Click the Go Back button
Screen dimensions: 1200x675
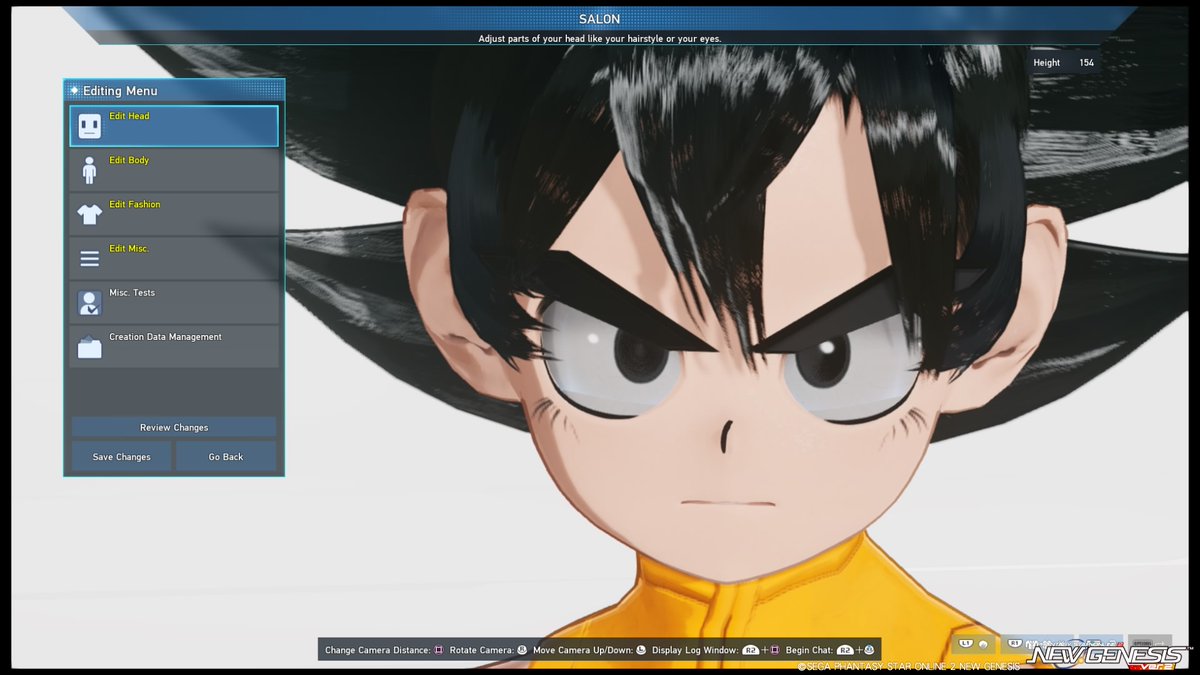(x=226, y=457)
